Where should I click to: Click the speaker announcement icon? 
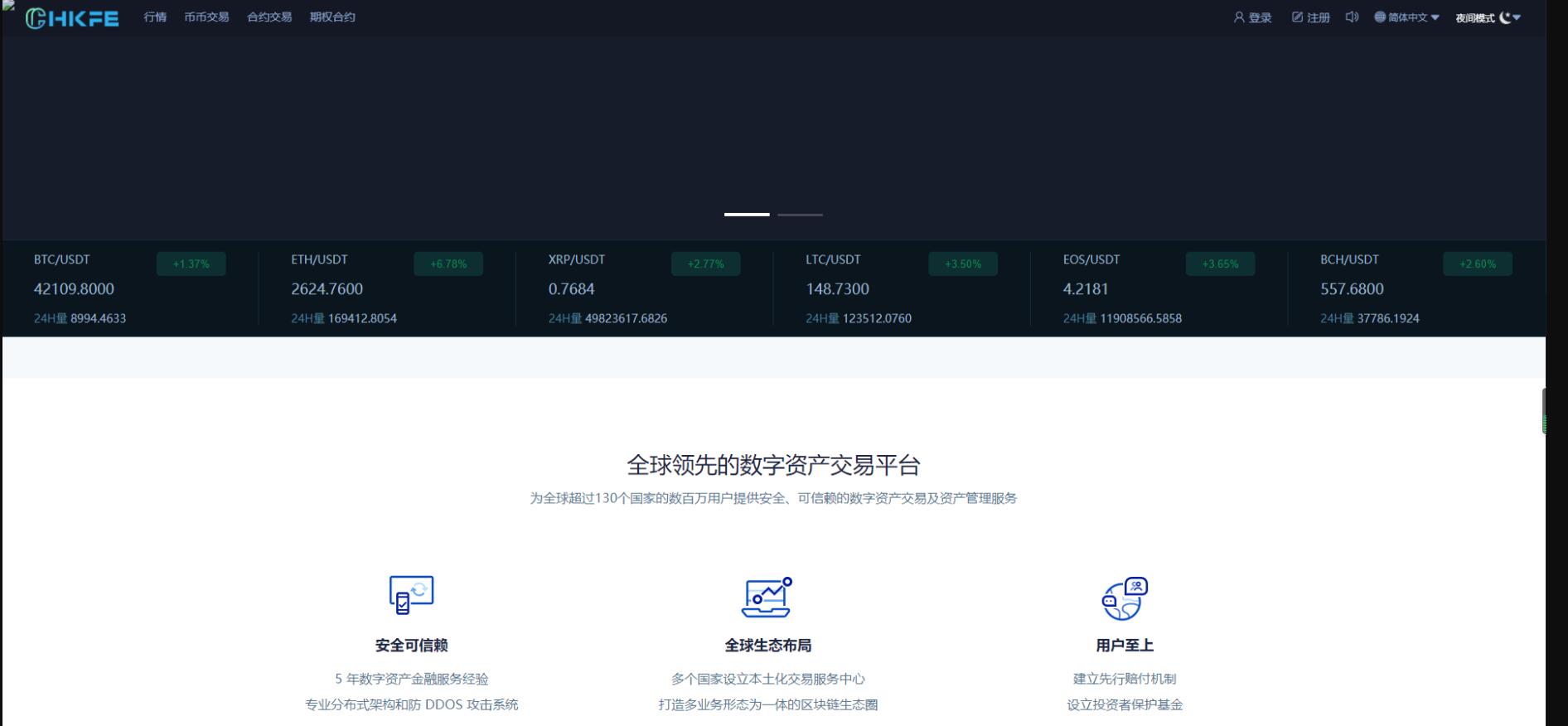tap(1352, 17)
